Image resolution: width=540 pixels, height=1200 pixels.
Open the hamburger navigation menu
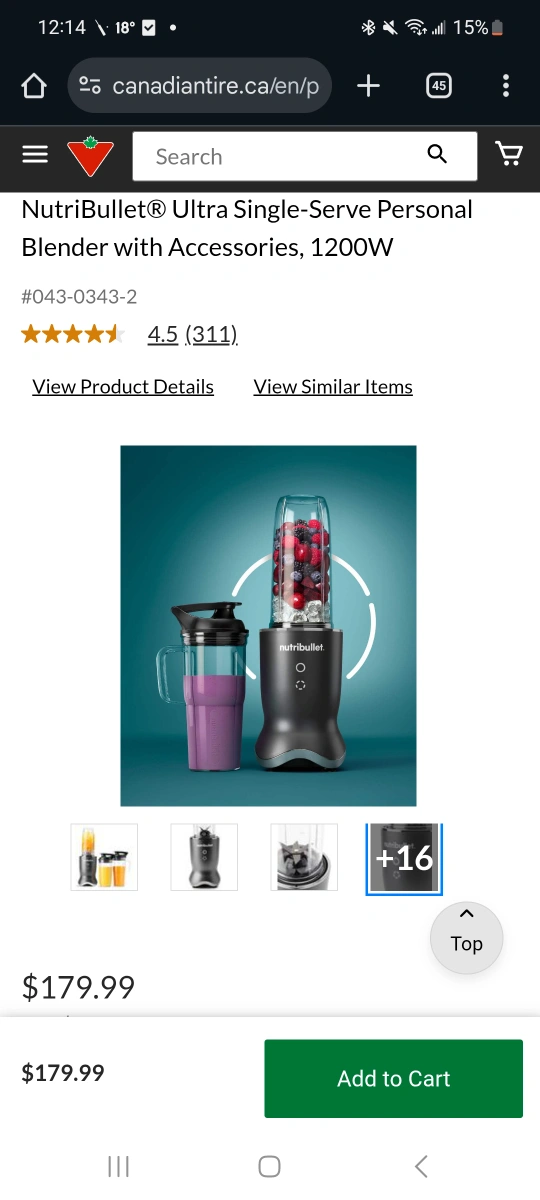(35, 154)
